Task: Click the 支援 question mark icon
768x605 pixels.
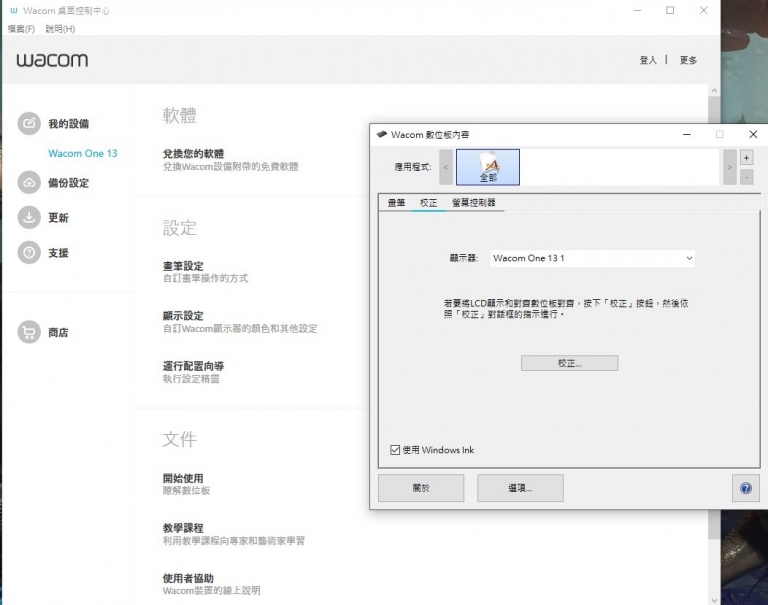Action: point(29,253)
